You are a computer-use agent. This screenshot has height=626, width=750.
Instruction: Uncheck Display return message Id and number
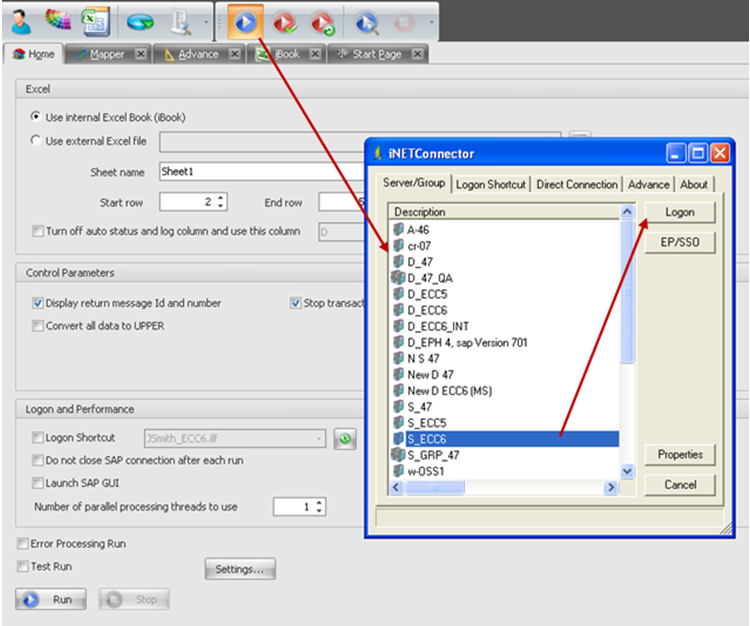click(x=38, y=303)
